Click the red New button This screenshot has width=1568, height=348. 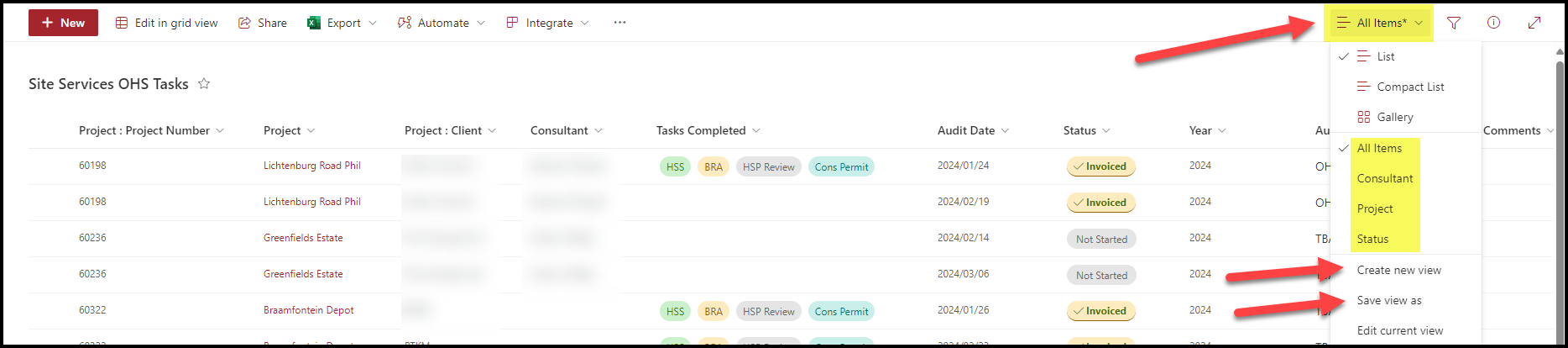coord(63,23)
